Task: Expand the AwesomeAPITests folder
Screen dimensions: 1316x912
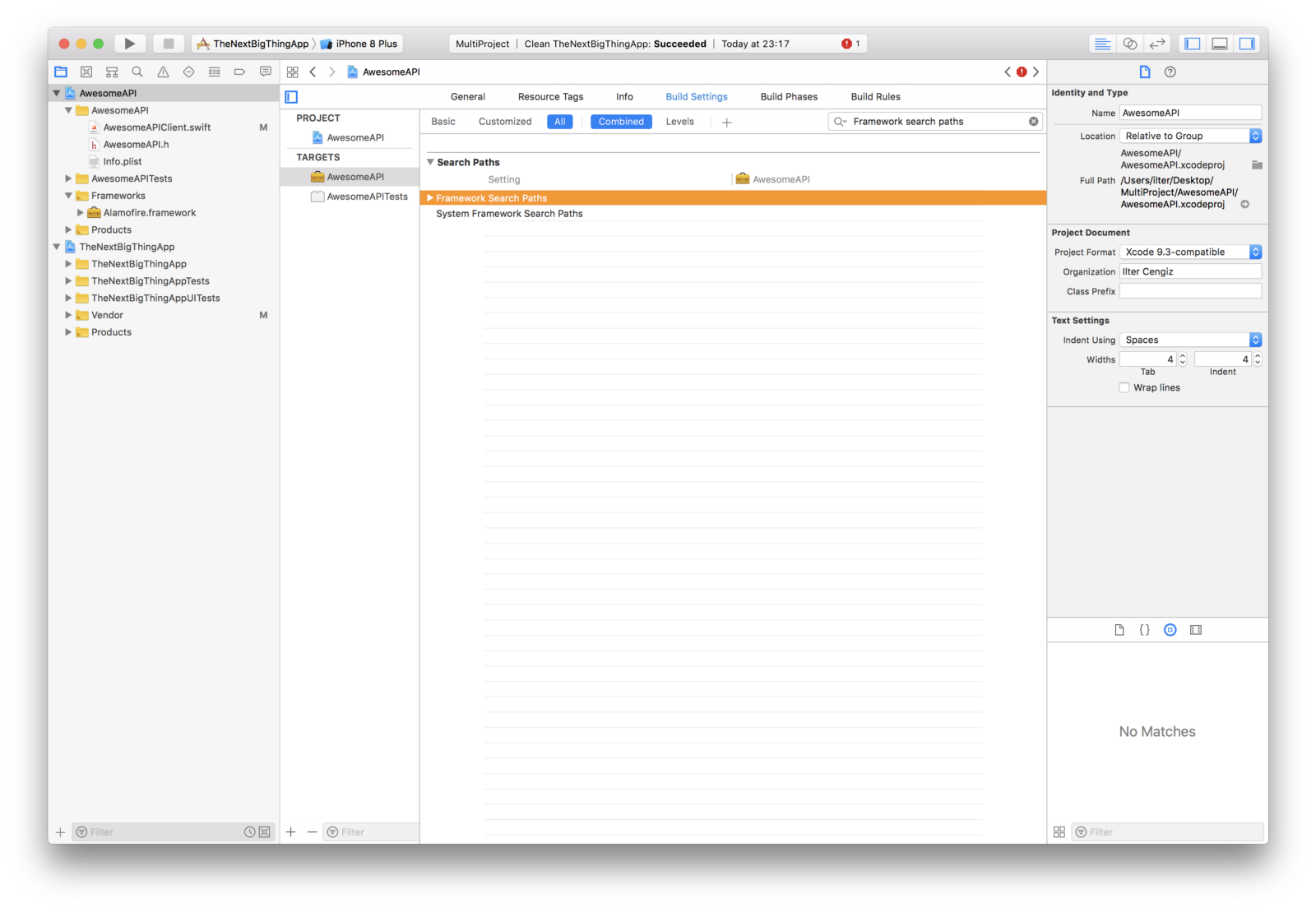Action: (68, 178)
